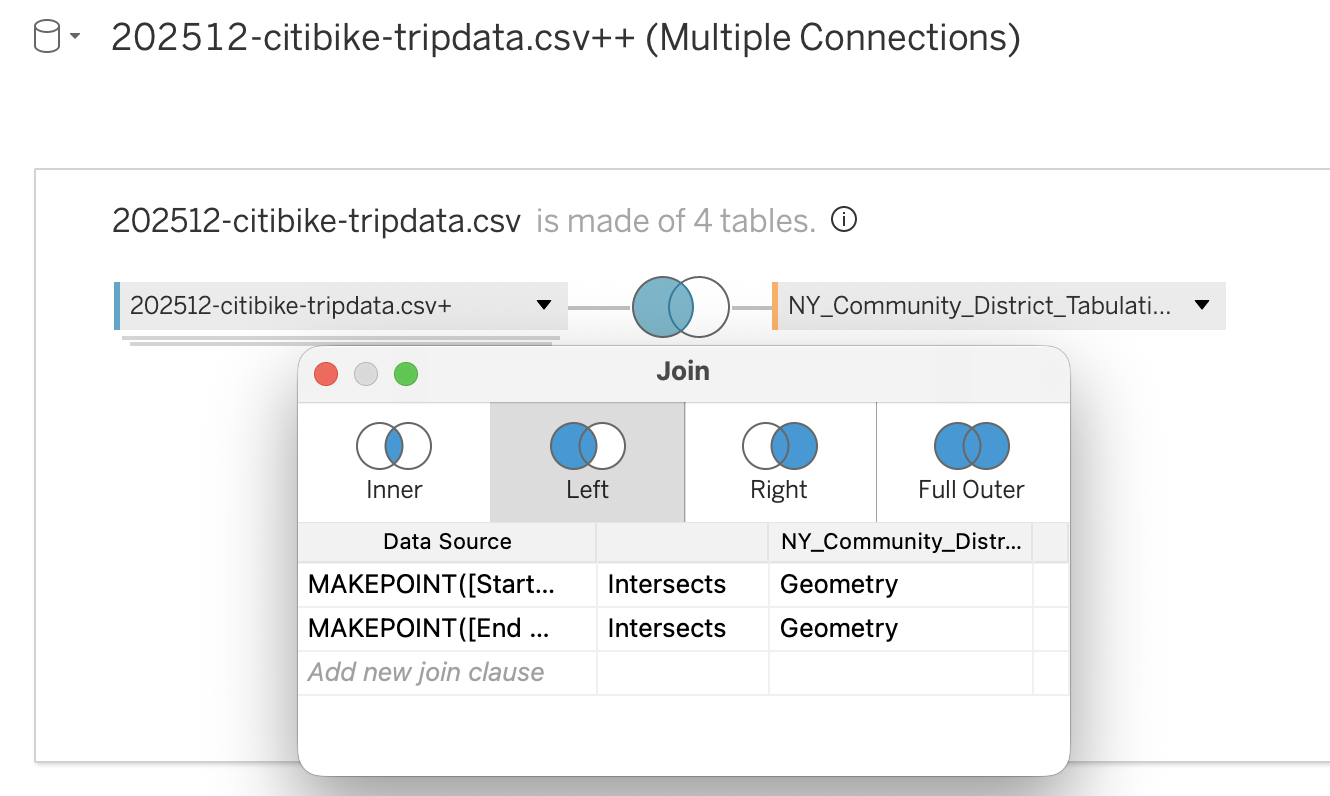Select the Inner join type
Image resolution: width=1330 pixels, height=796 pixels.
(394, 462)
